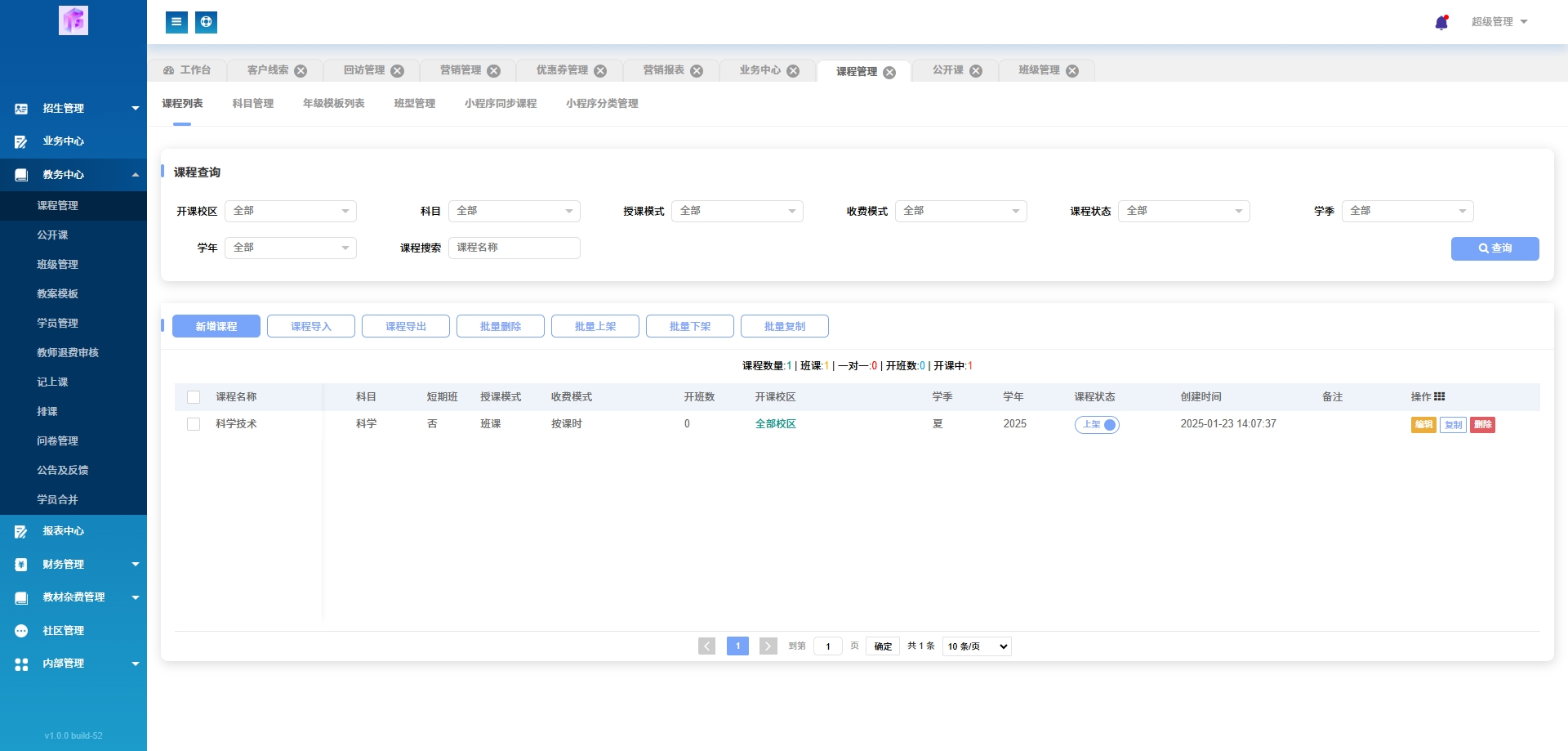Click the 财务管理 sidebar icon
This screenshot has height=751, width=1568.
tap(21, 565)
